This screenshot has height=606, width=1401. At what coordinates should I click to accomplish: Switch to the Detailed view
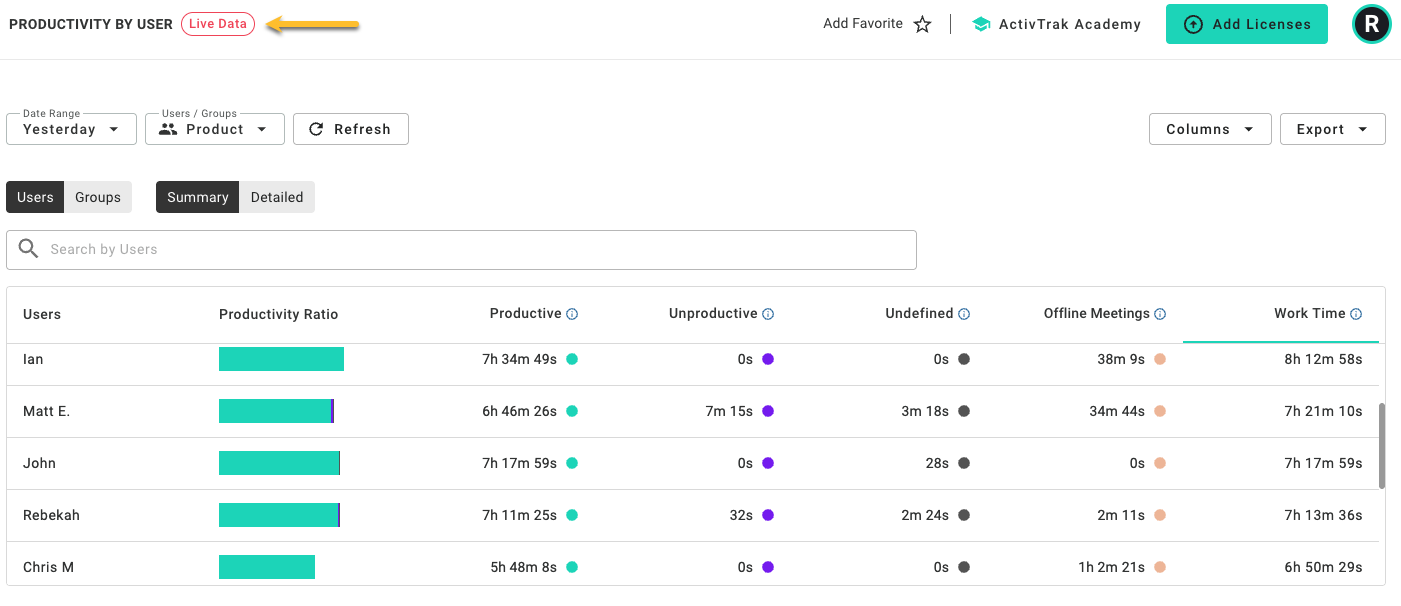(x=277, y=197)
